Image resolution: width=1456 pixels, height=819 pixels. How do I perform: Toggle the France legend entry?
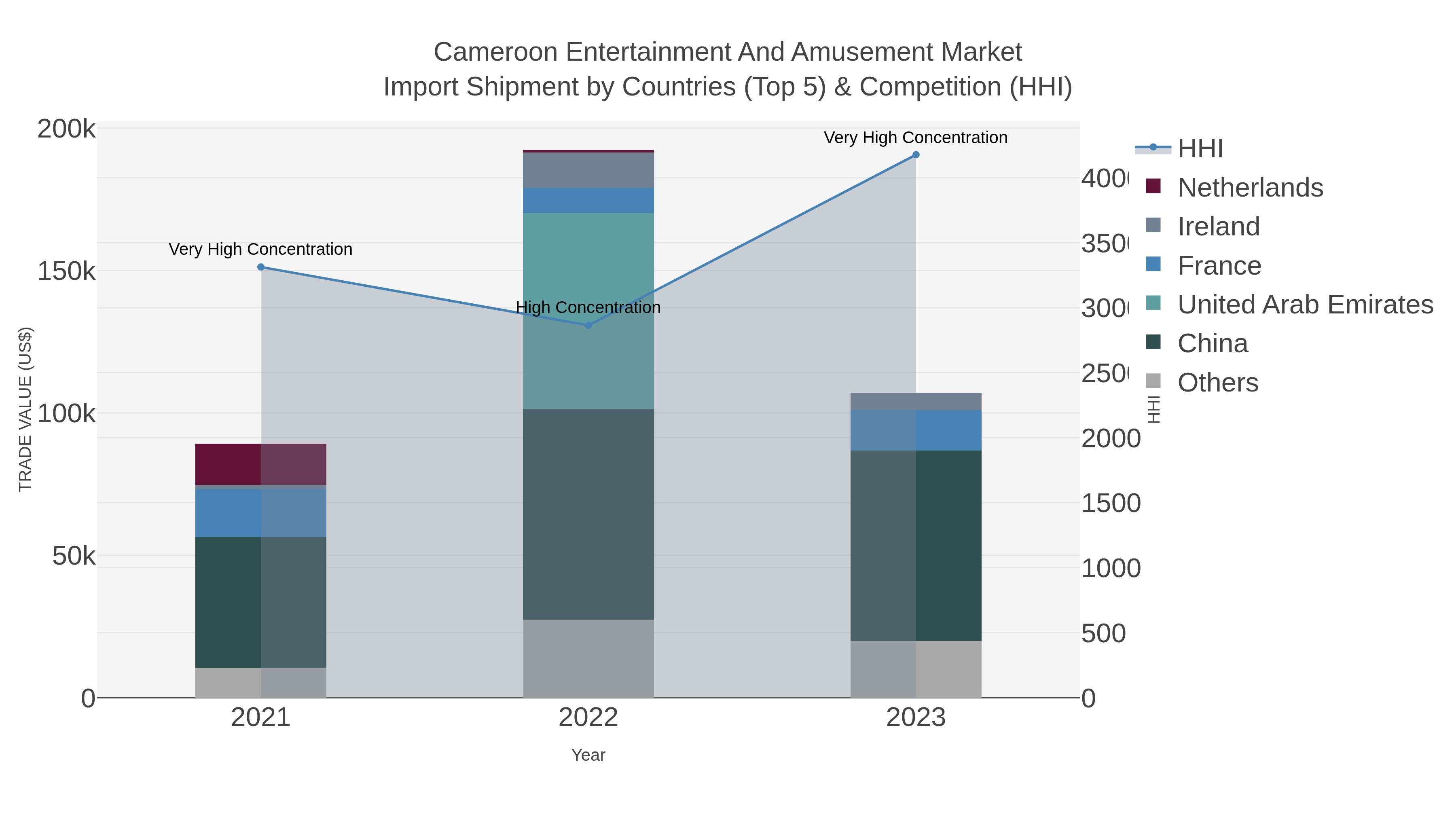(1204, 265)
